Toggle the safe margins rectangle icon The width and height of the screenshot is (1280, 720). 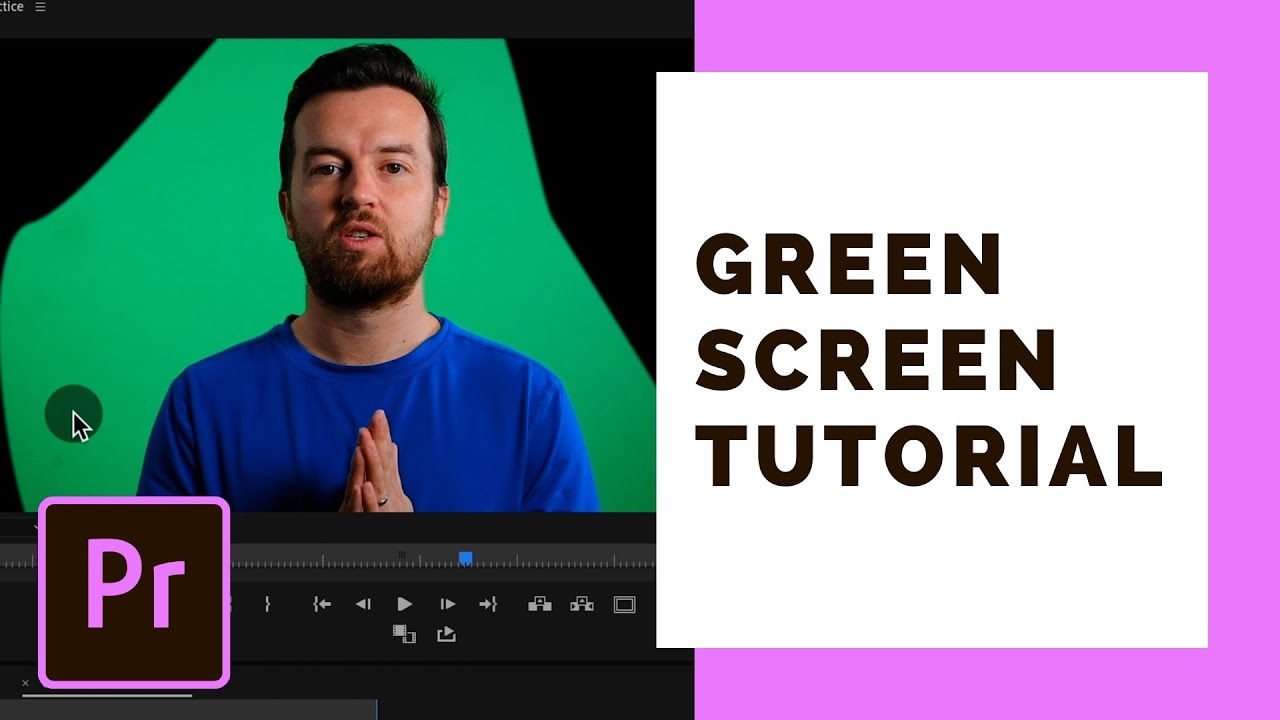[625, 604]
